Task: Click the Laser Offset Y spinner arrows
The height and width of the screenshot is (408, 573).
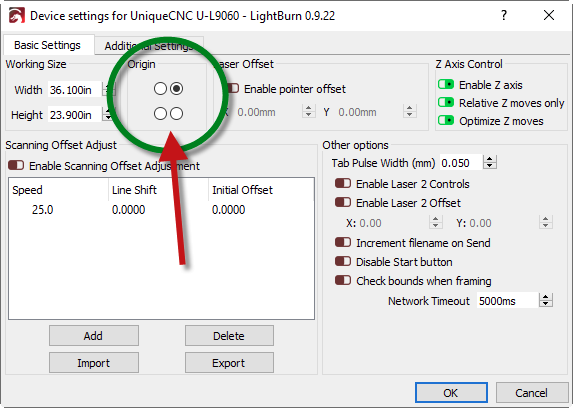Action: point(410,111)
